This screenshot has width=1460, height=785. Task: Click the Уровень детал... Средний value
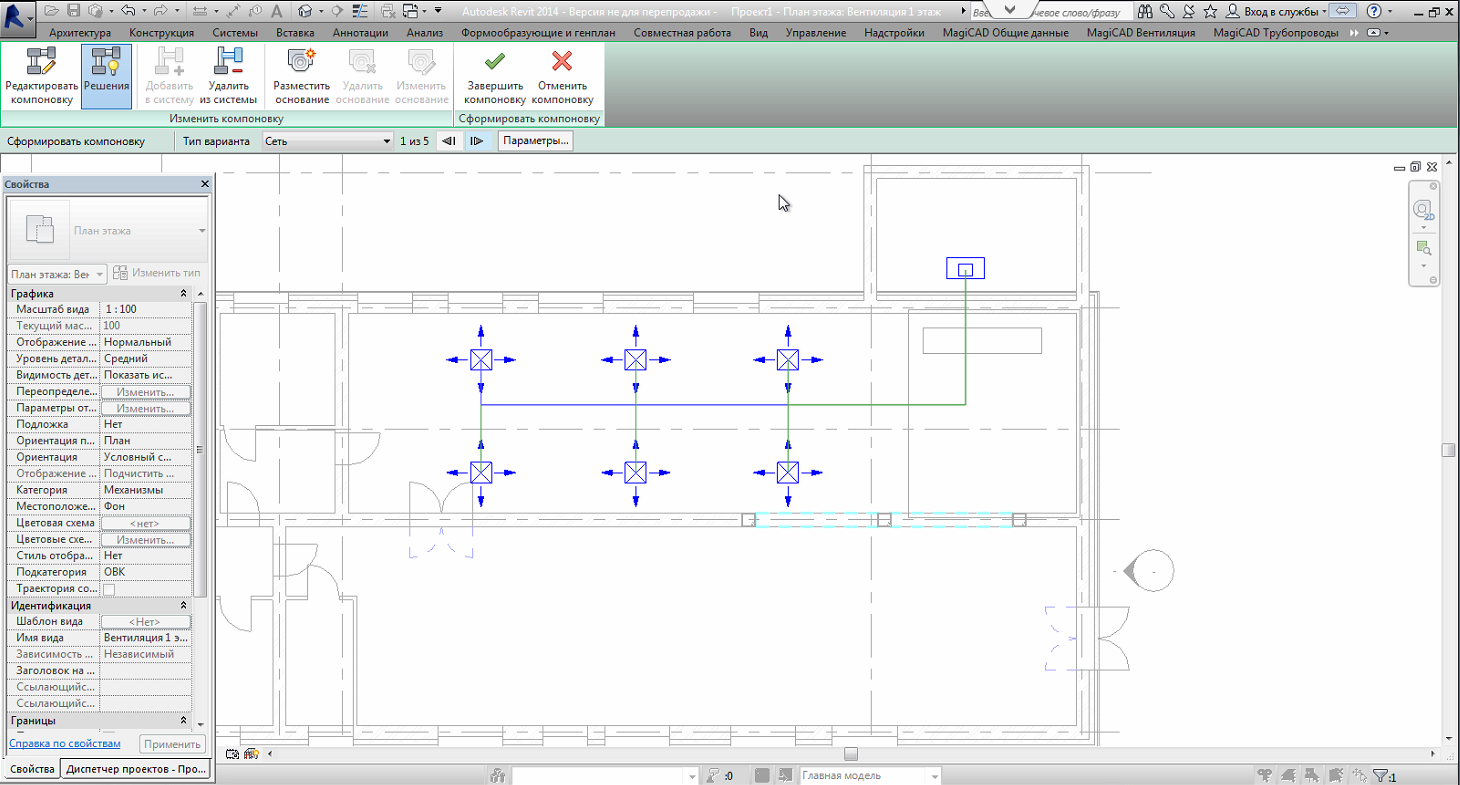[146, 359]
